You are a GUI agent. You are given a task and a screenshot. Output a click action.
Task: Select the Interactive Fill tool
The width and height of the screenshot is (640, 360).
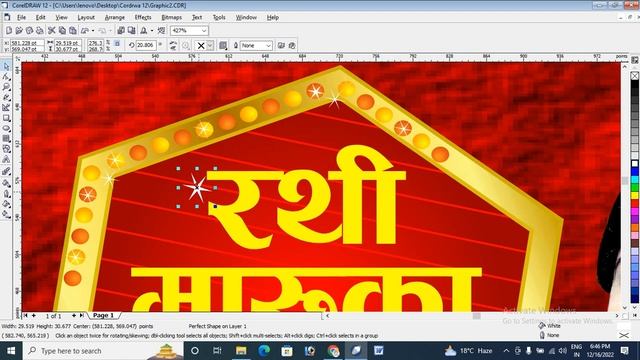[6, 214]
